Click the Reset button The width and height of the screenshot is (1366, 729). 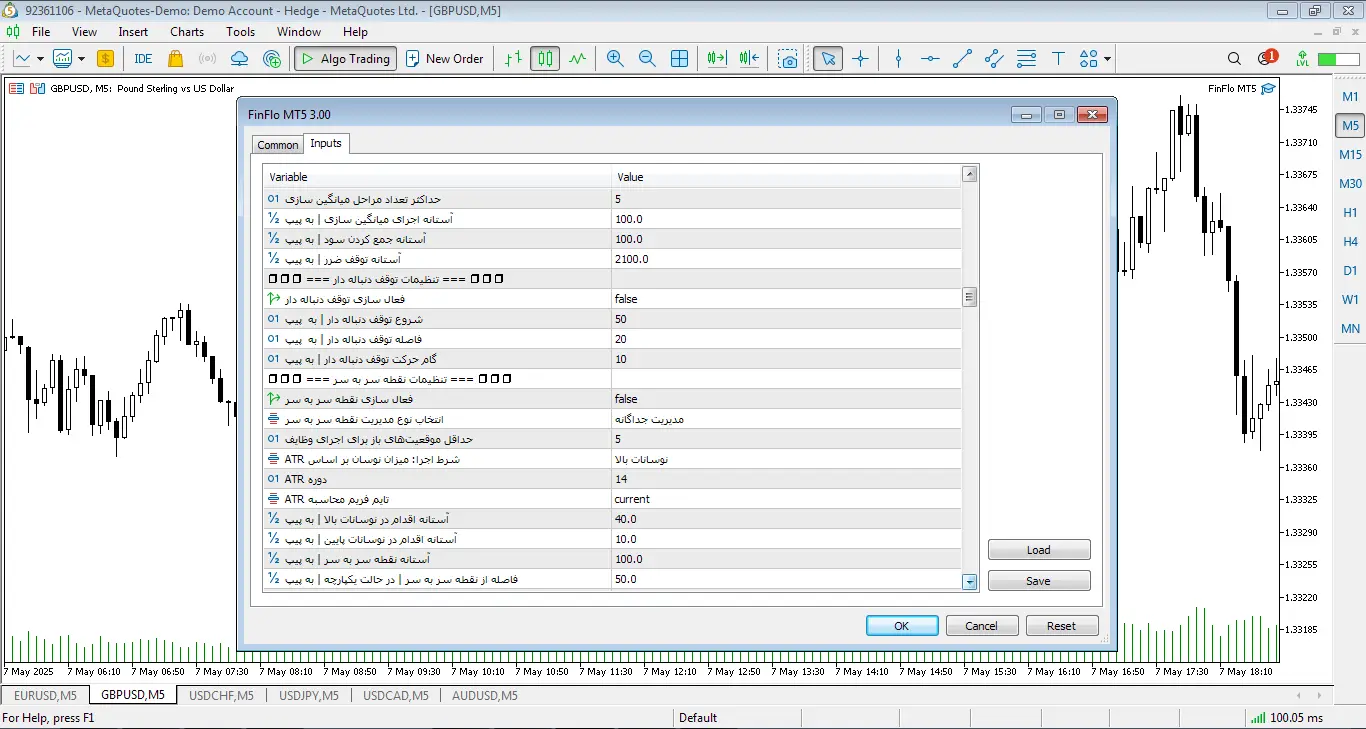1062,626
